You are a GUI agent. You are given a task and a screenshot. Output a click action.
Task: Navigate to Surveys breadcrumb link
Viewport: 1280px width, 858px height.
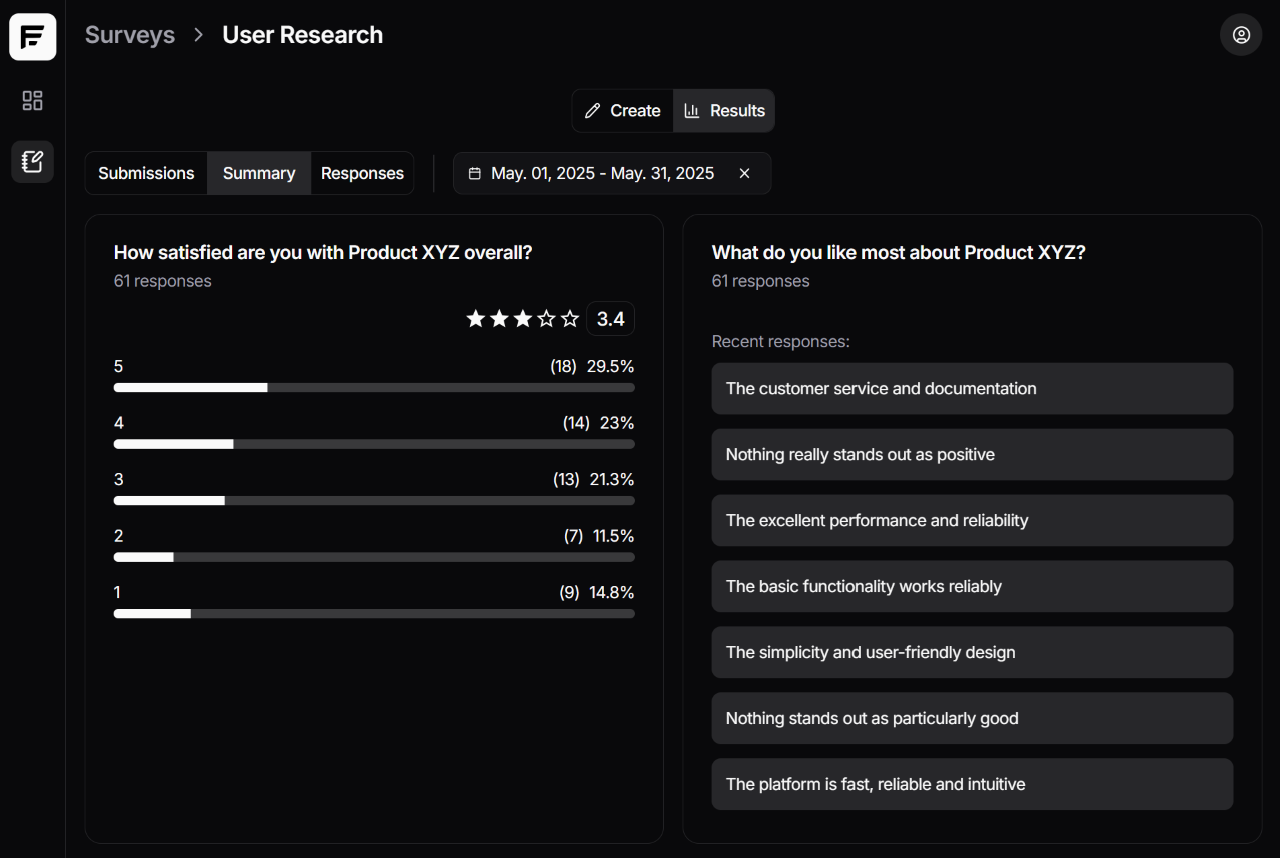click(x=130, y=35)
